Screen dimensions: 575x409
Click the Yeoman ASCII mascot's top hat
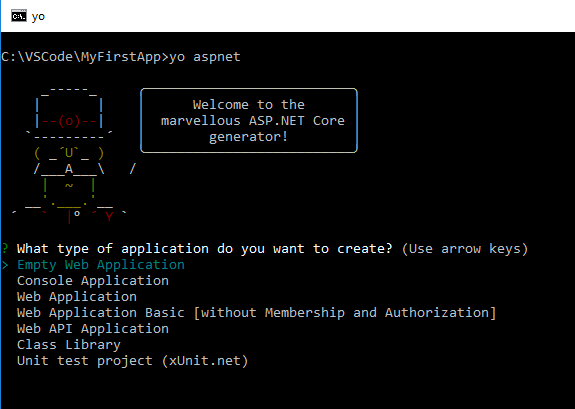tap(69, 113)
